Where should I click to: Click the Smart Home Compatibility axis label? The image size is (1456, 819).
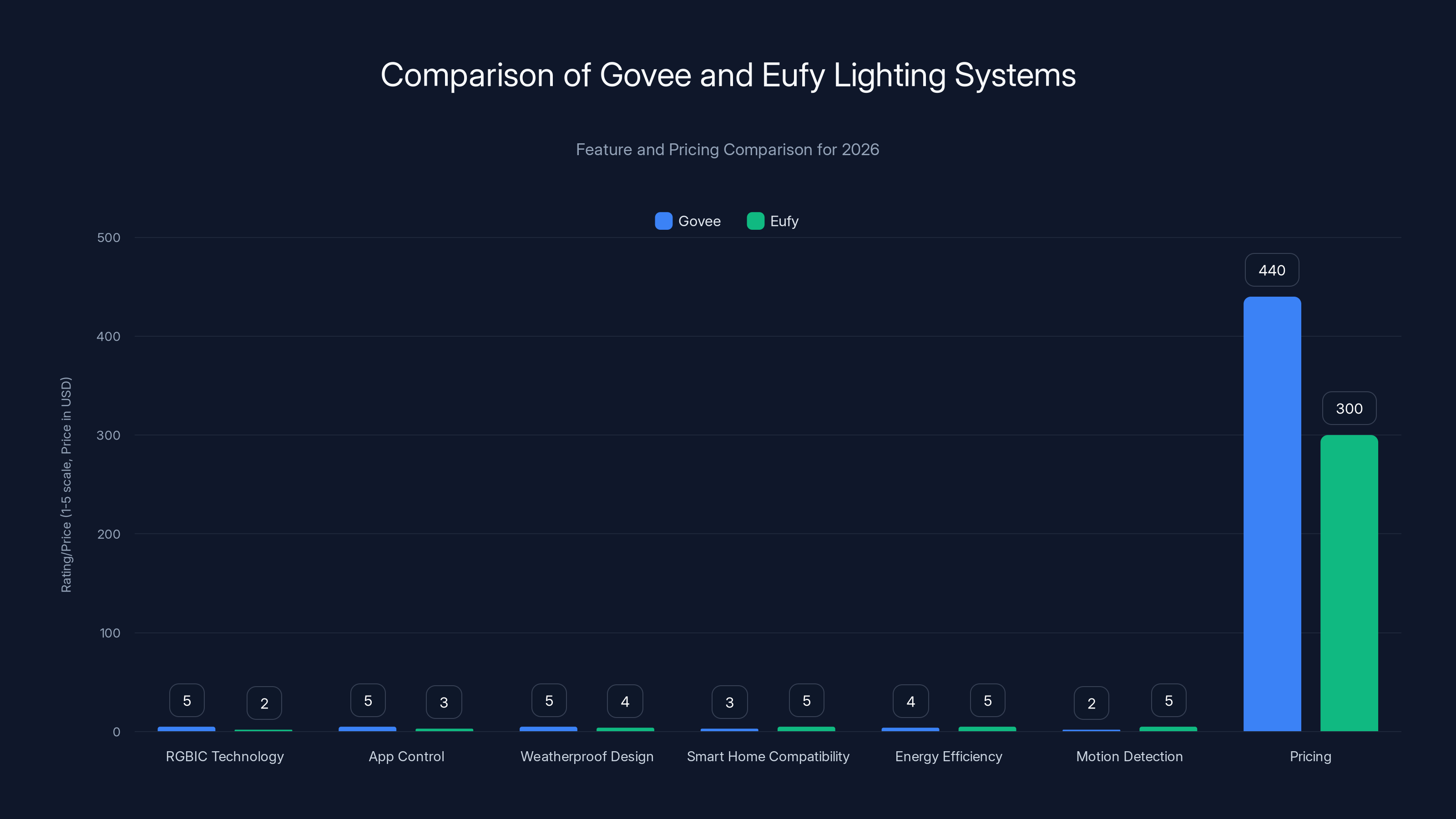[768, 756]
